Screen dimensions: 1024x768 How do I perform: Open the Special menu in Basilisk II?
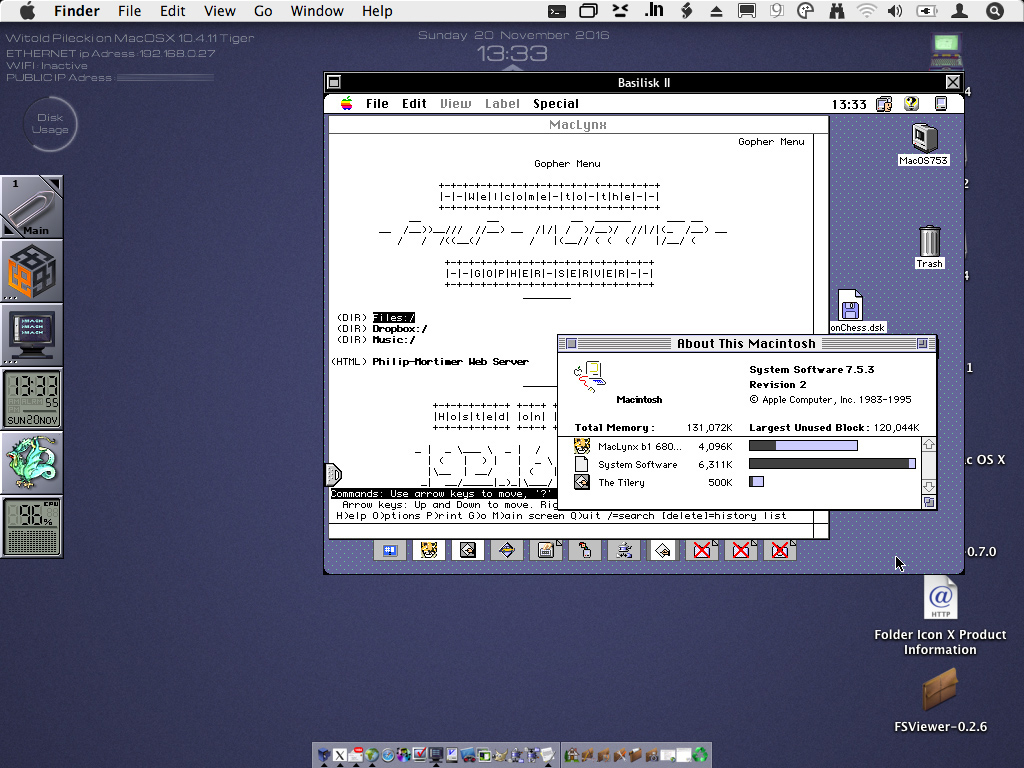click(556, 103)
